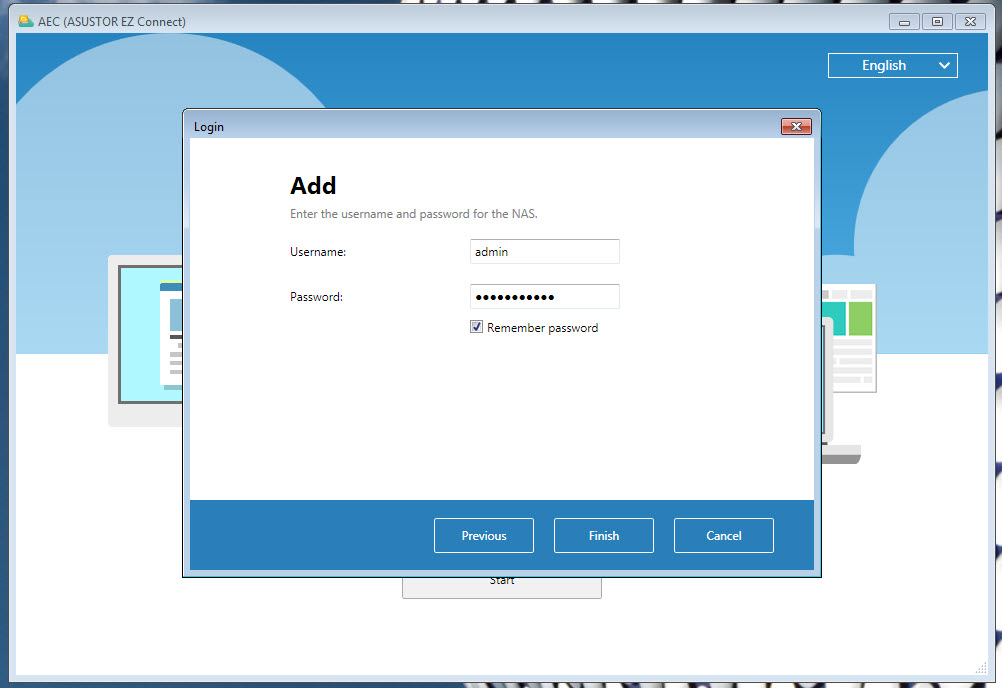Minimize the AEC main window
This screenshot has height=688, width=1002.
point(904,22)
